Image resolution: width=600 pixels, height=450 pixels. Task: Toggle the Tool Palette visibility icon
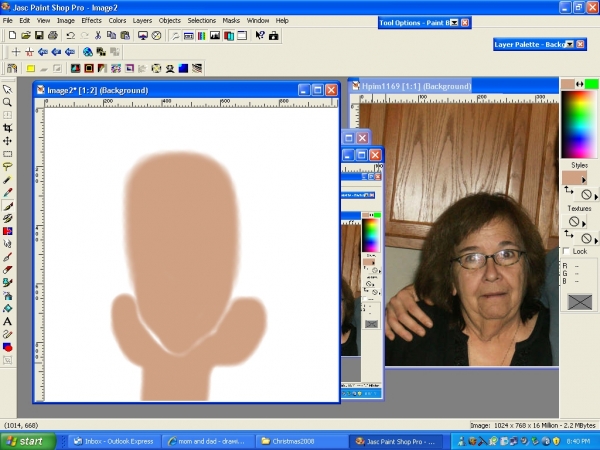click(175, 36)
